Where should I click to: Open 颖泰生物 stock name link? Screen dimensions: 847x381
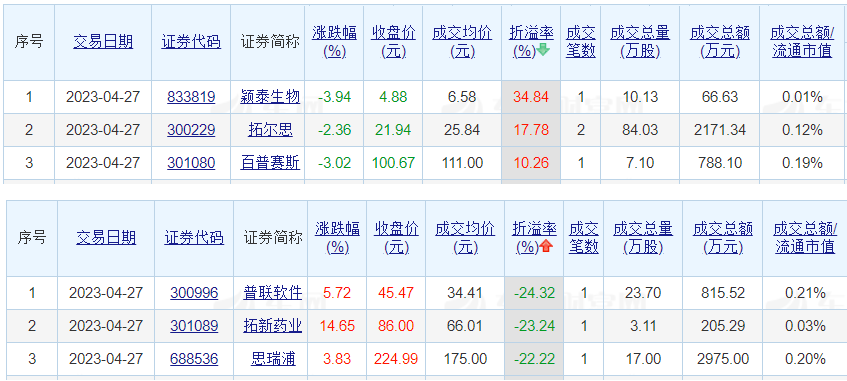pos(270,97)
